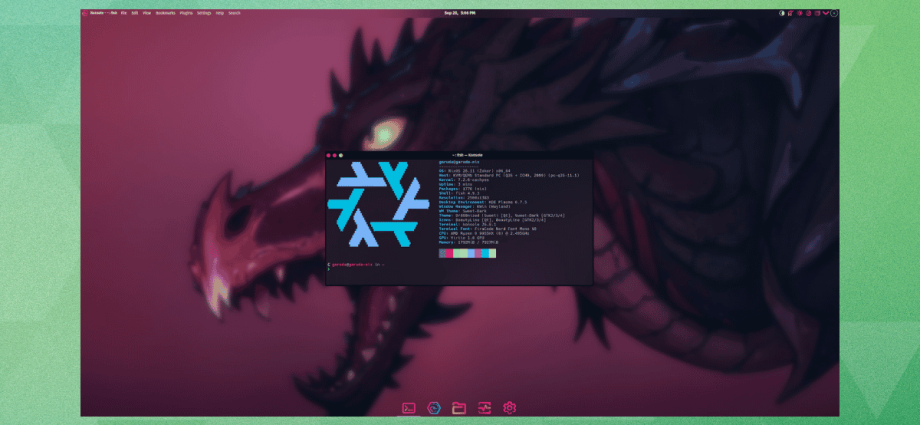Click the Desktop Environment line
Image resolution: width=920 pixels, height=425 pixels.
pyautogui.click(x=483, y=203)
